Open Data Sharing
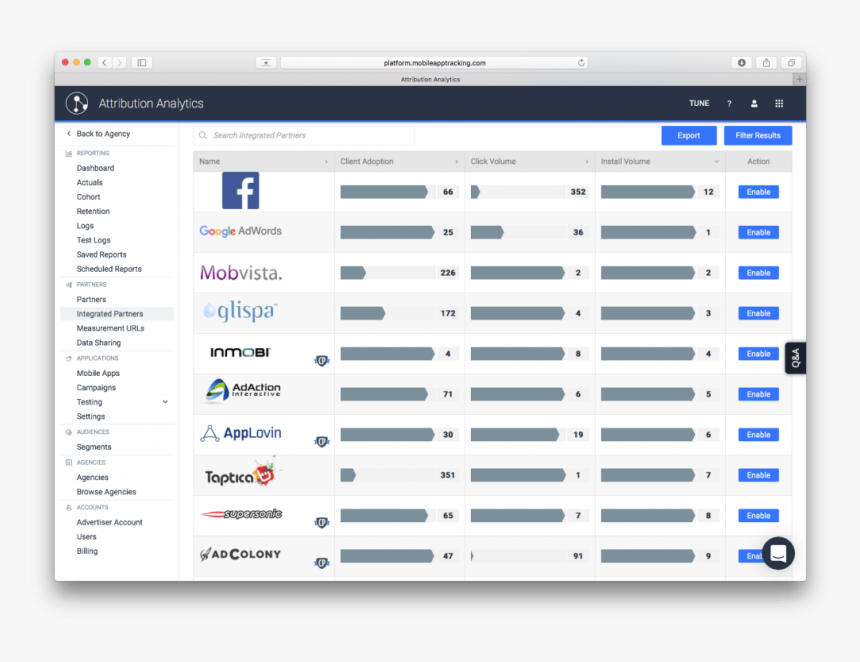Viewport: 860px width, 662px height. coord(99,343)
